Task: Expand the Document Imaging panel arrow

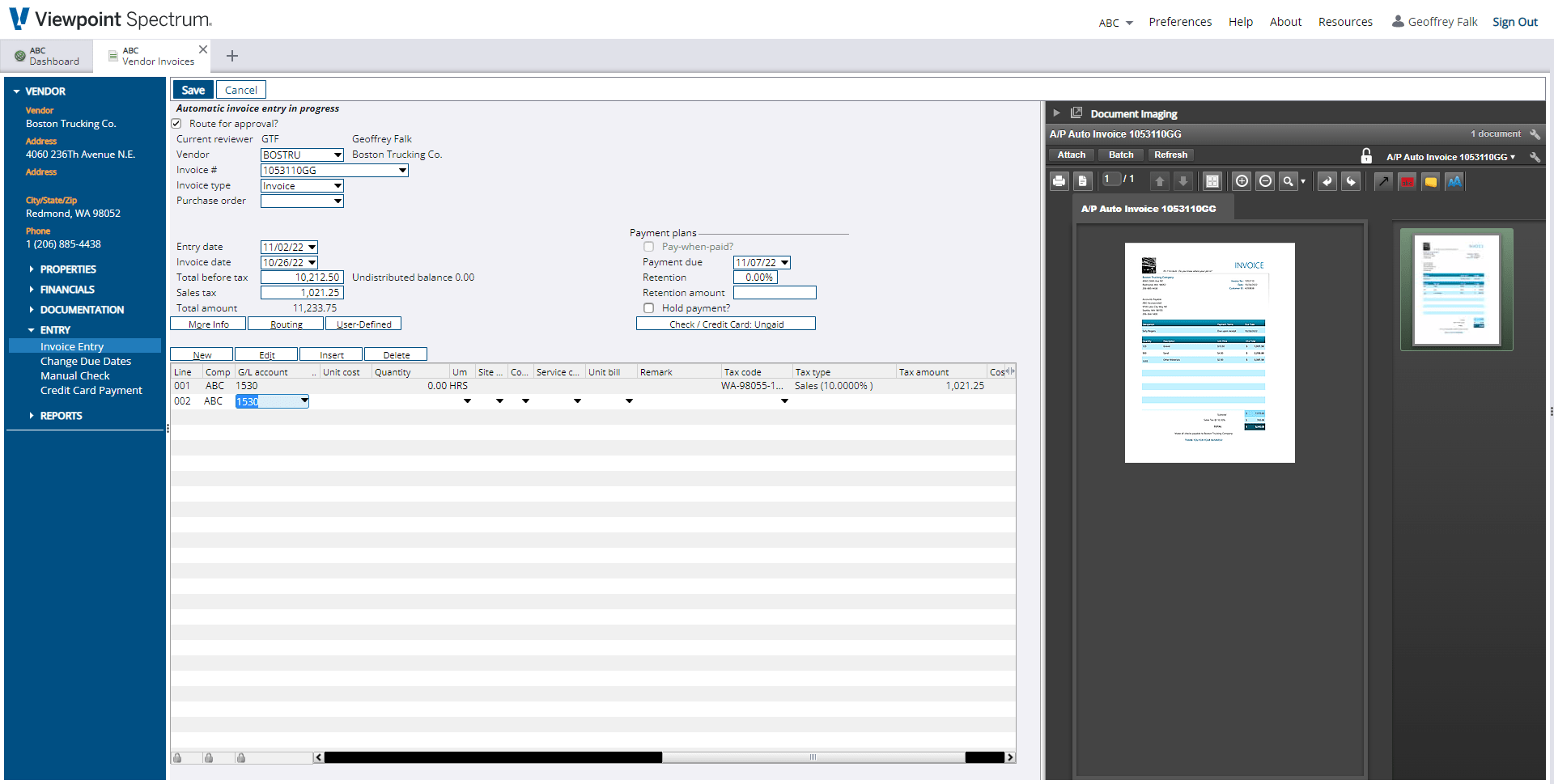Action: tap(1056, 113)
